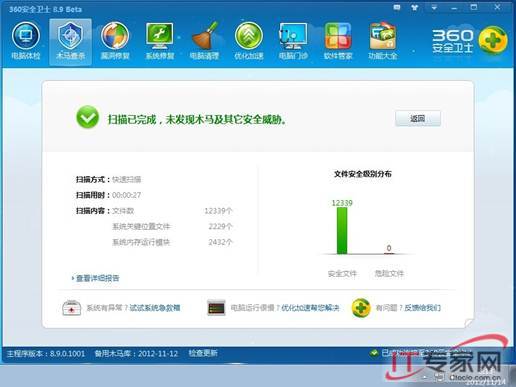The width and height of the screenshot is (516, 387).
Task: Click the message icon in title bar
Action: (397, 7)
